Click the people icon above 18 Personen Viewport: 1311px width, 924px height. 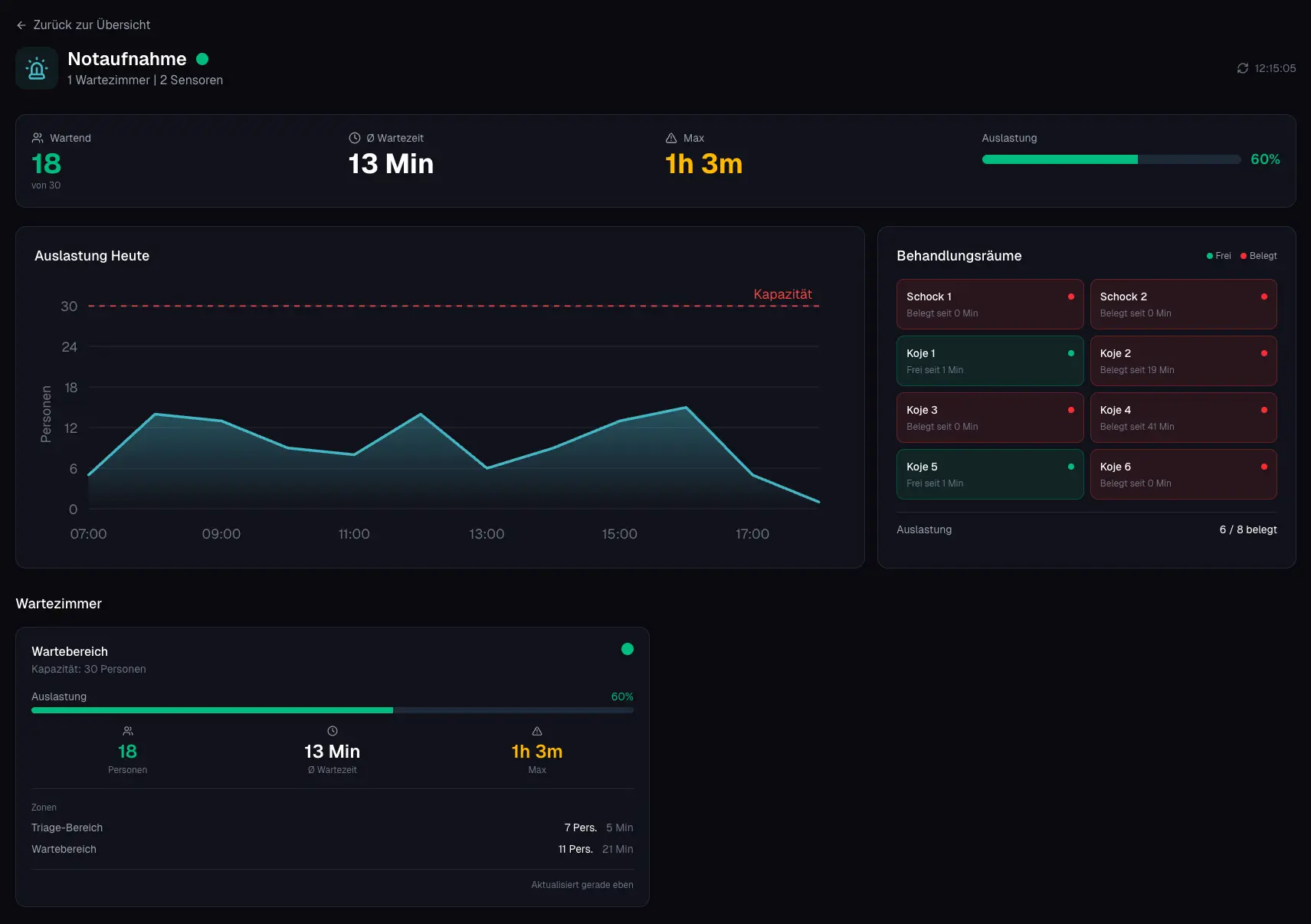[128, 731]
